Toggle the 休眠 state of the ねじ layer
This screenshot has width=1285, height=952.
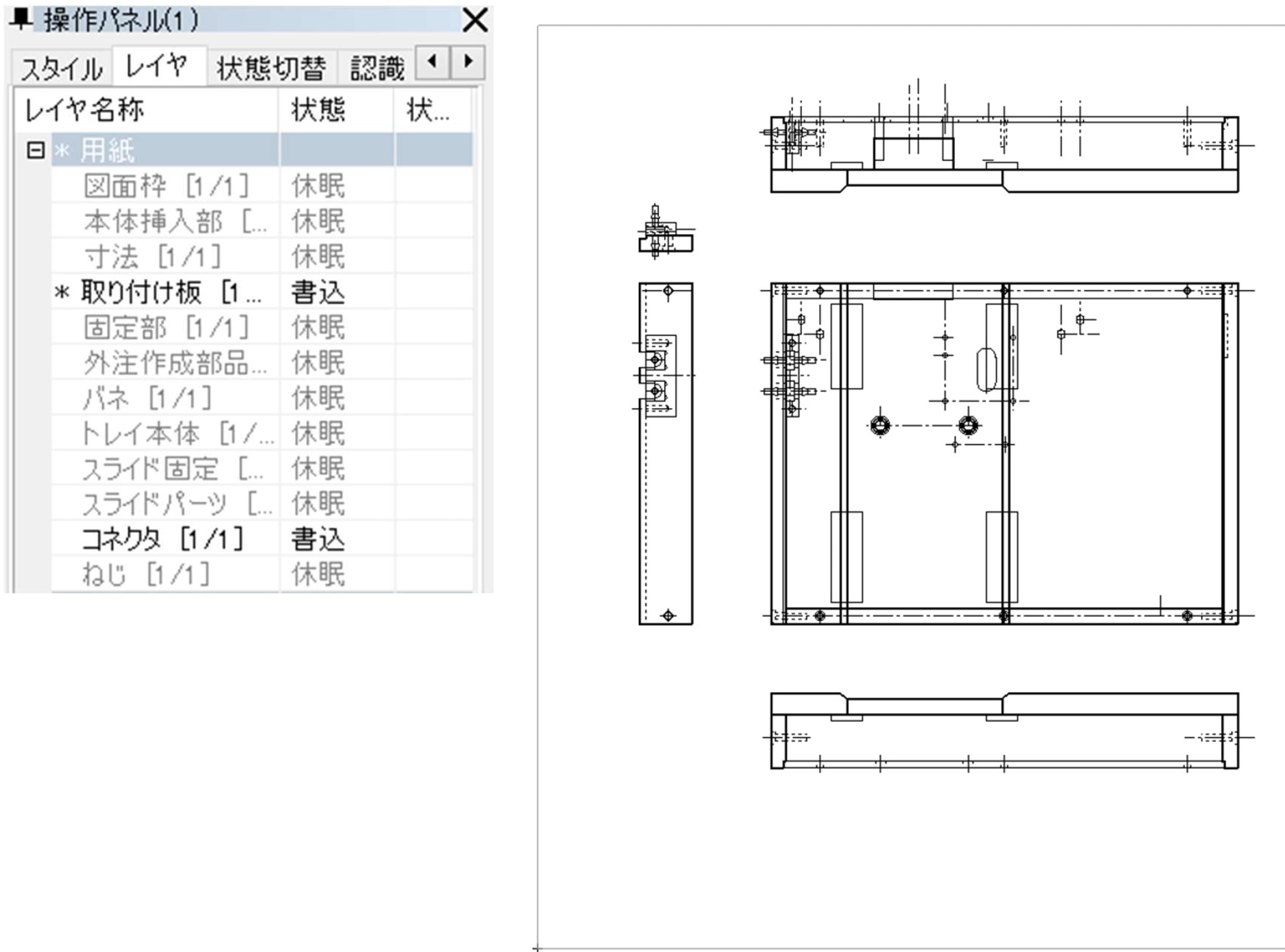(318, 574)
